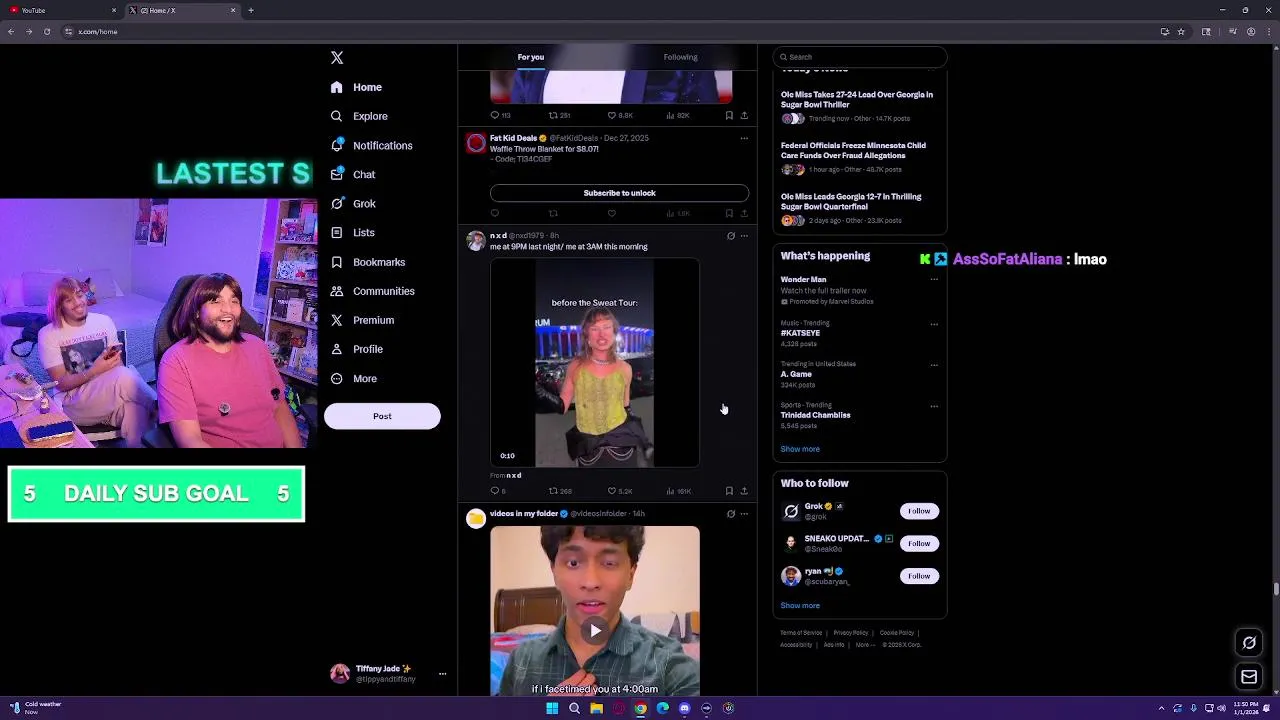Share the Fat Kid Deals post
The height and width of the screenshot is (720, 1280).
[x=744, y=213]
